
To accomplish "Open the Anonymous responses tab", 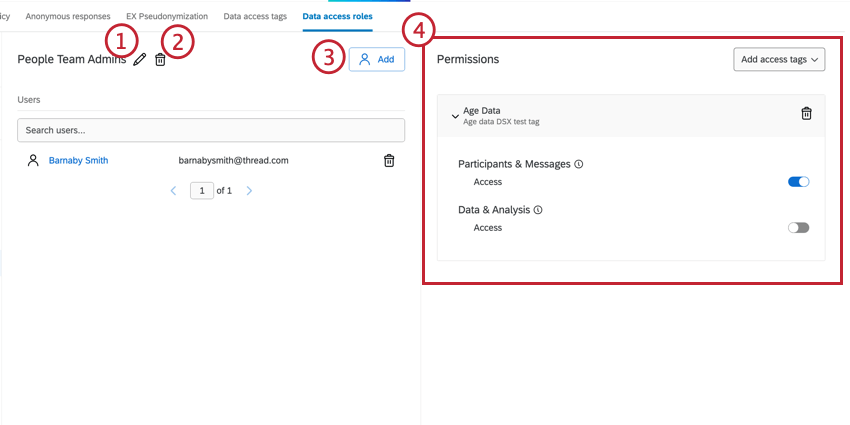I will click(68, 16).
